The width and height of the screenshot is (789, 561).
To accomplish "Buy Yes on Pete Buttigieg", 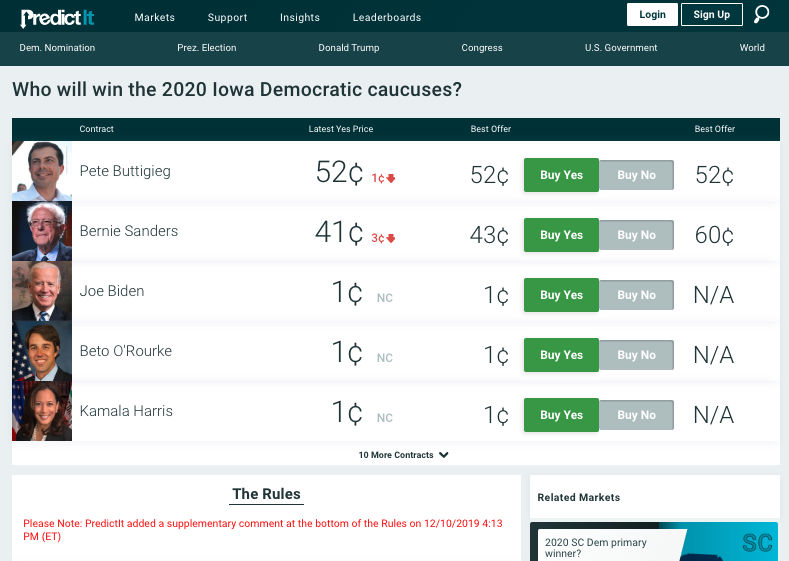I will pos(561,175).
